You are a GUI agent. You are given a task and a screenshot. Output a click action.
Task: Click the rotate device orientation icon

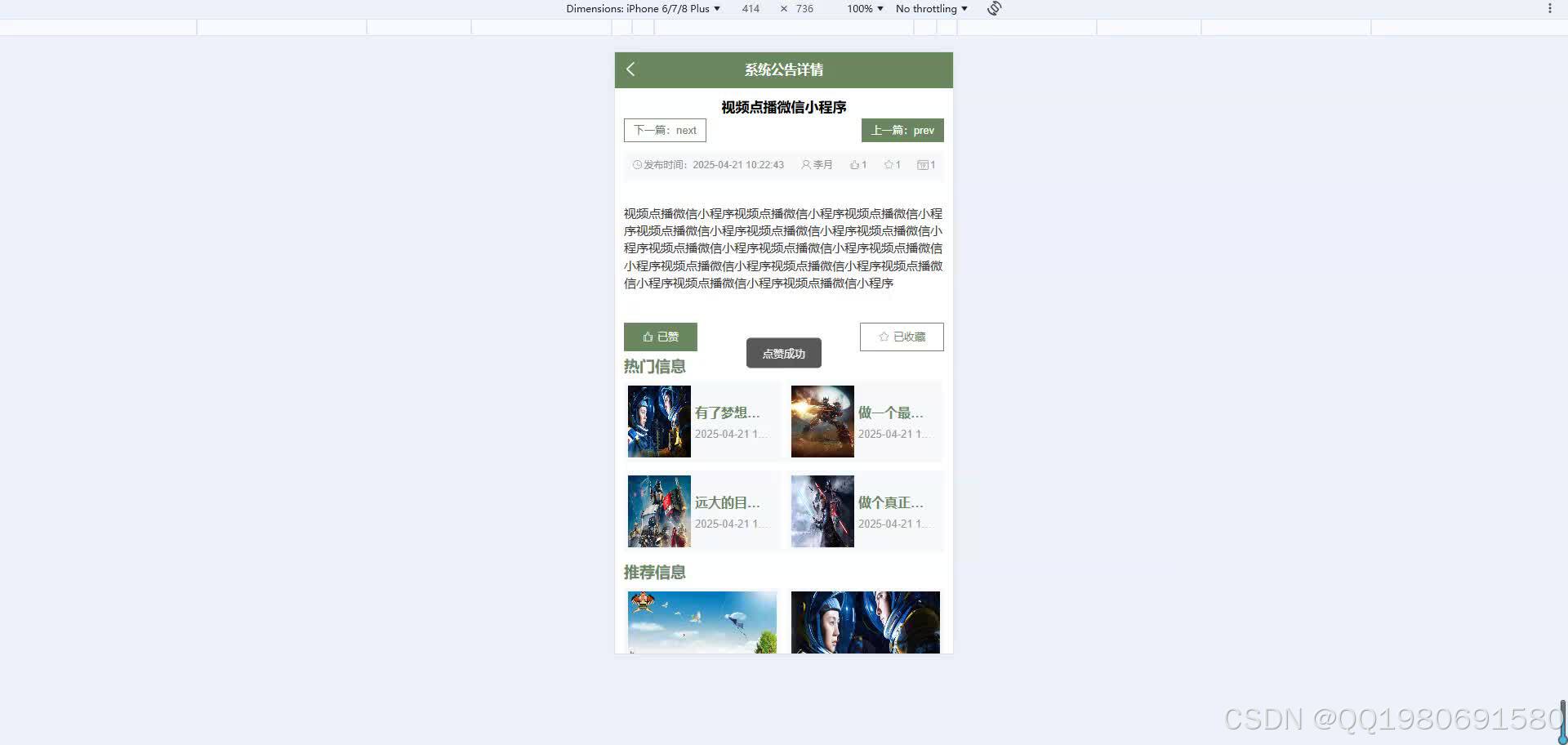pos(994,8)
